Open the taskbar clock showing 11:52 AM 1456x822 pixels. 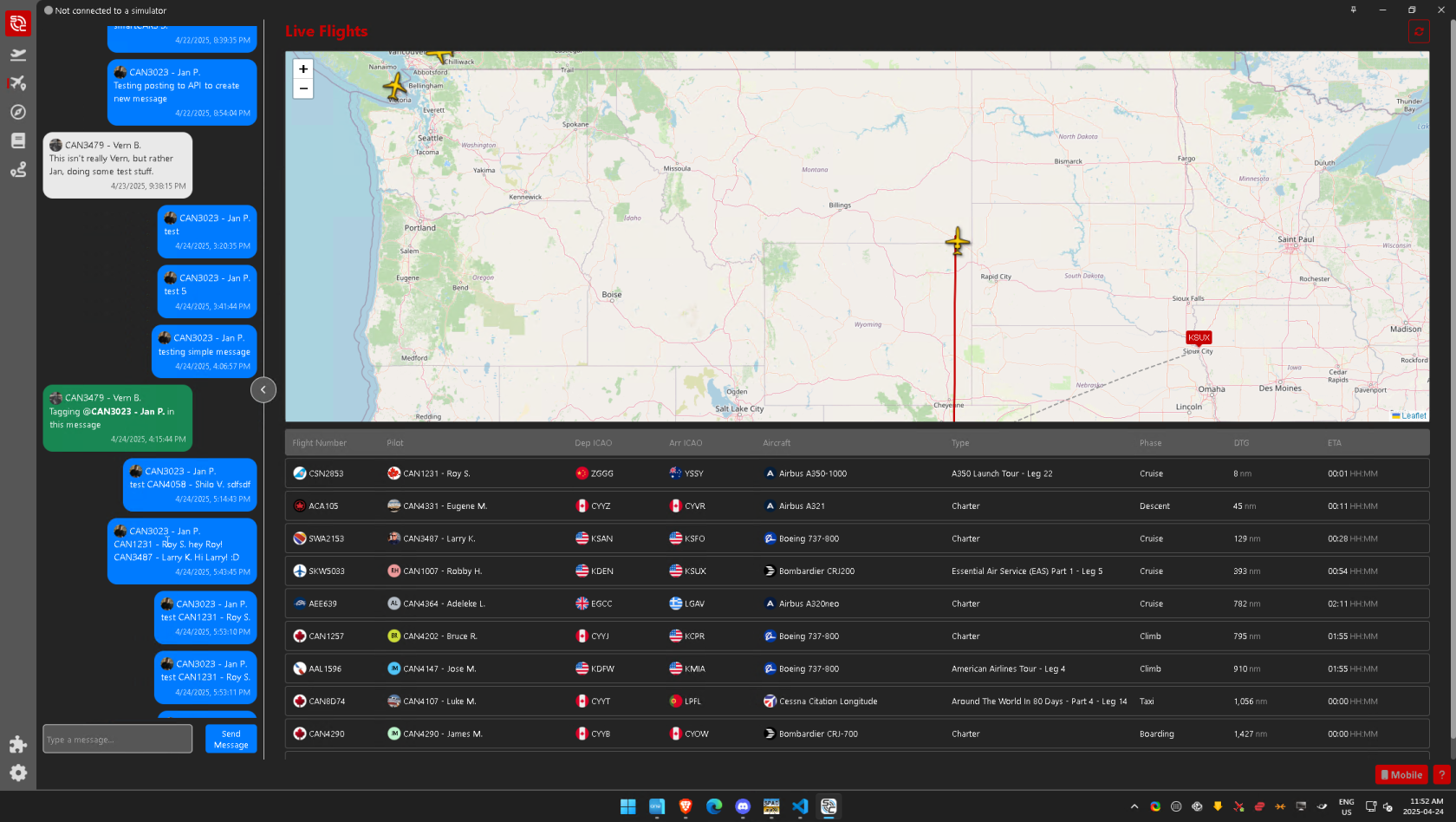pyautogui.click(x=1423, y=806)
